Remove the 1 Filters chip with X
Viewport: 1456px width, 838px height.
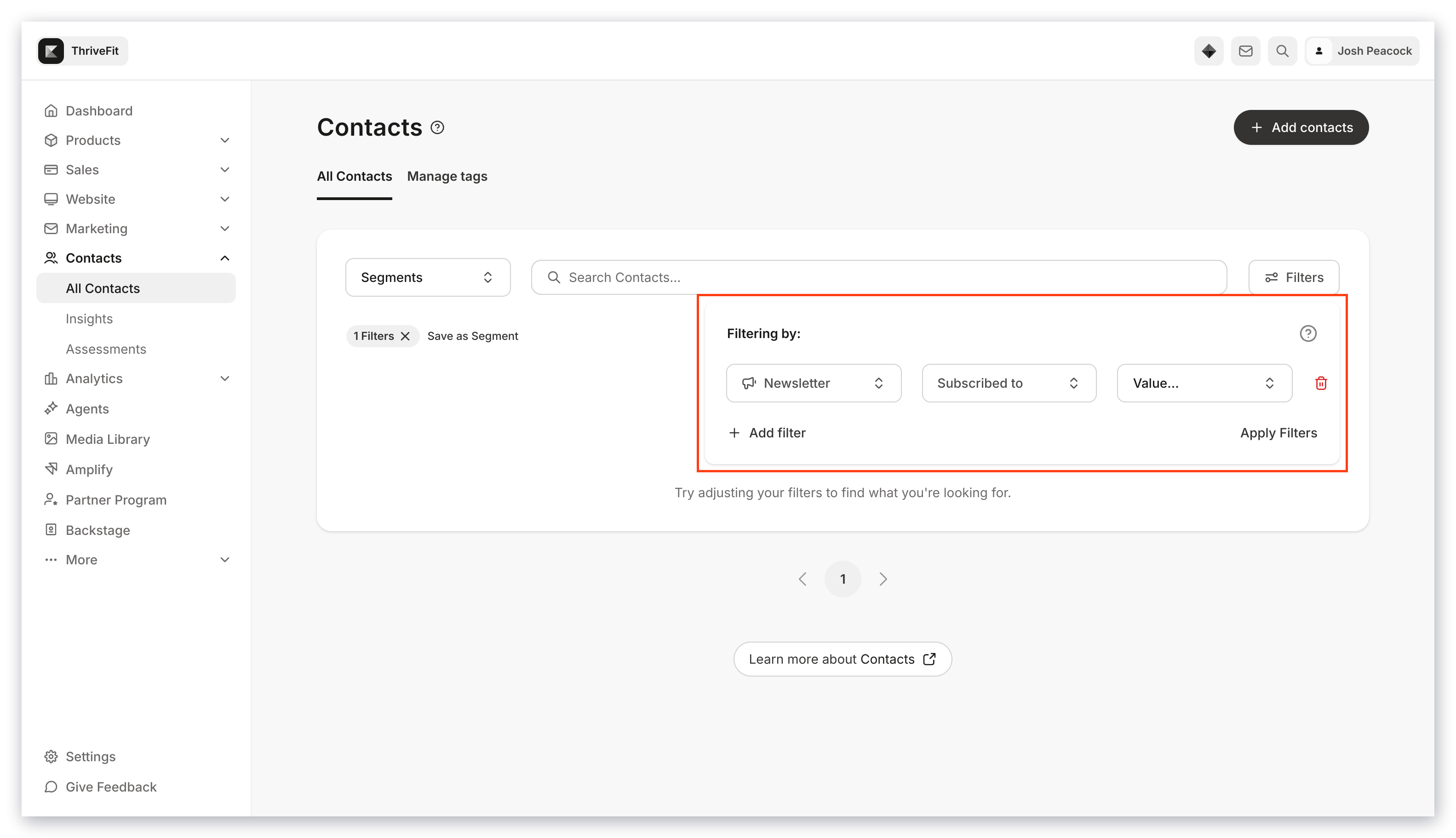pos(405,336)
